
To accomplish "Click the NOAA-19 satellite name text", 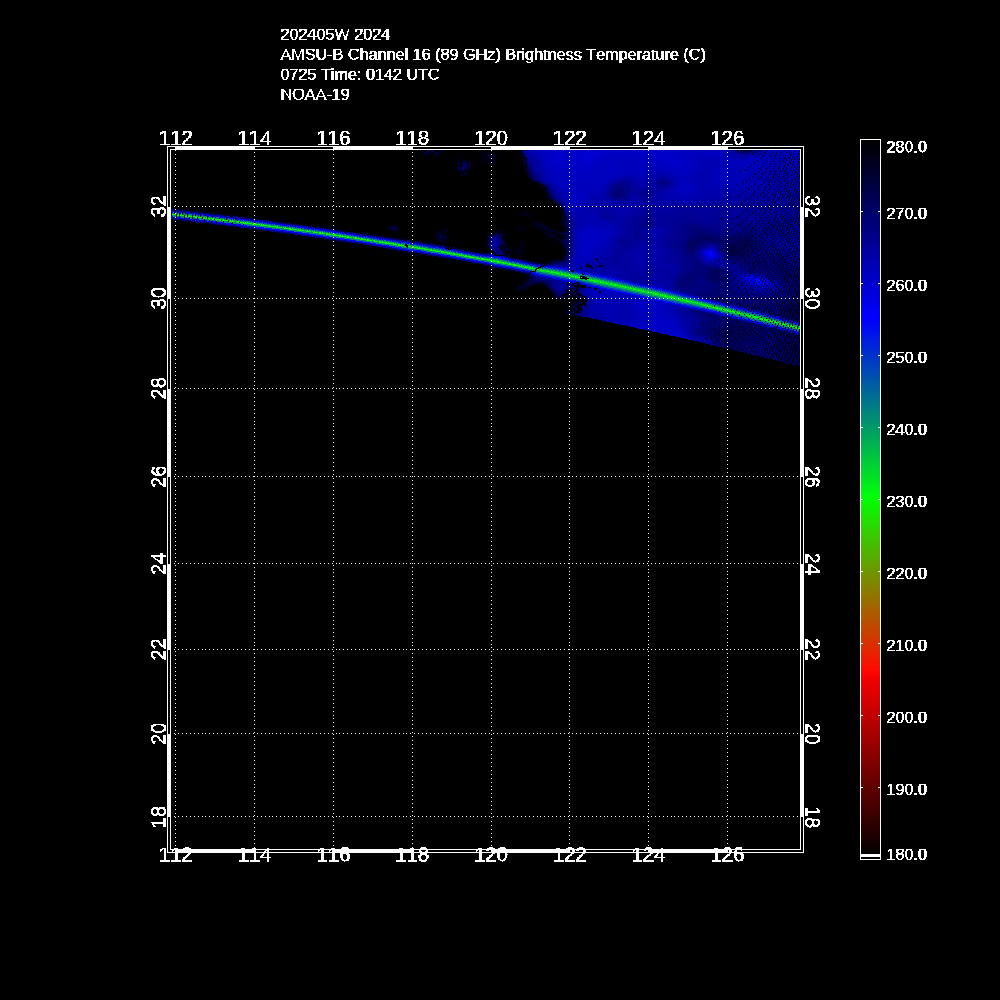I will [315, 95].
